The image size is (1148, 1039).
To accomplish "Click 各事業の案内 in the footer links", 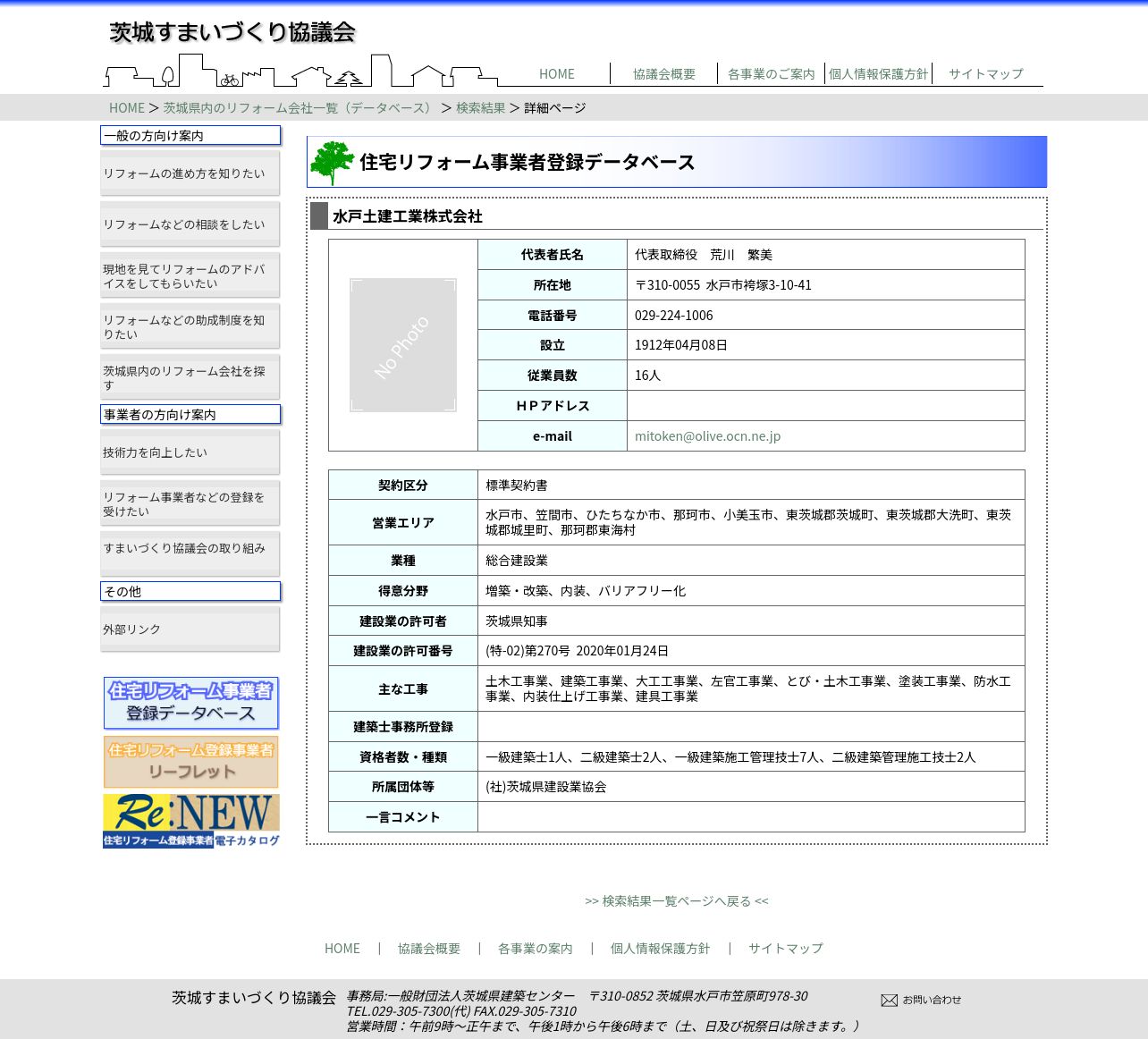I will tap(536, 949).
